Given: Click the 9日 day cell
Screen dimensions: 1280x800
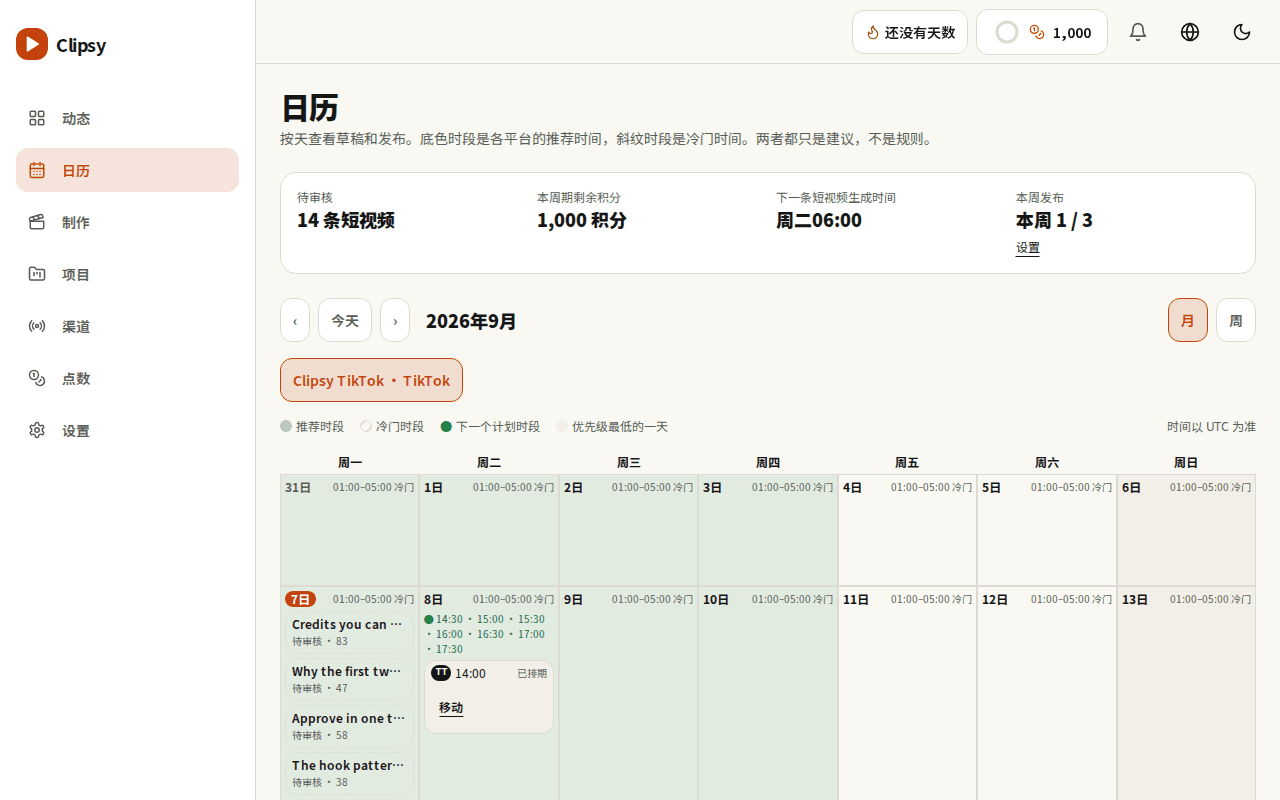Looking at the screenshot, I should click(628, 693).
